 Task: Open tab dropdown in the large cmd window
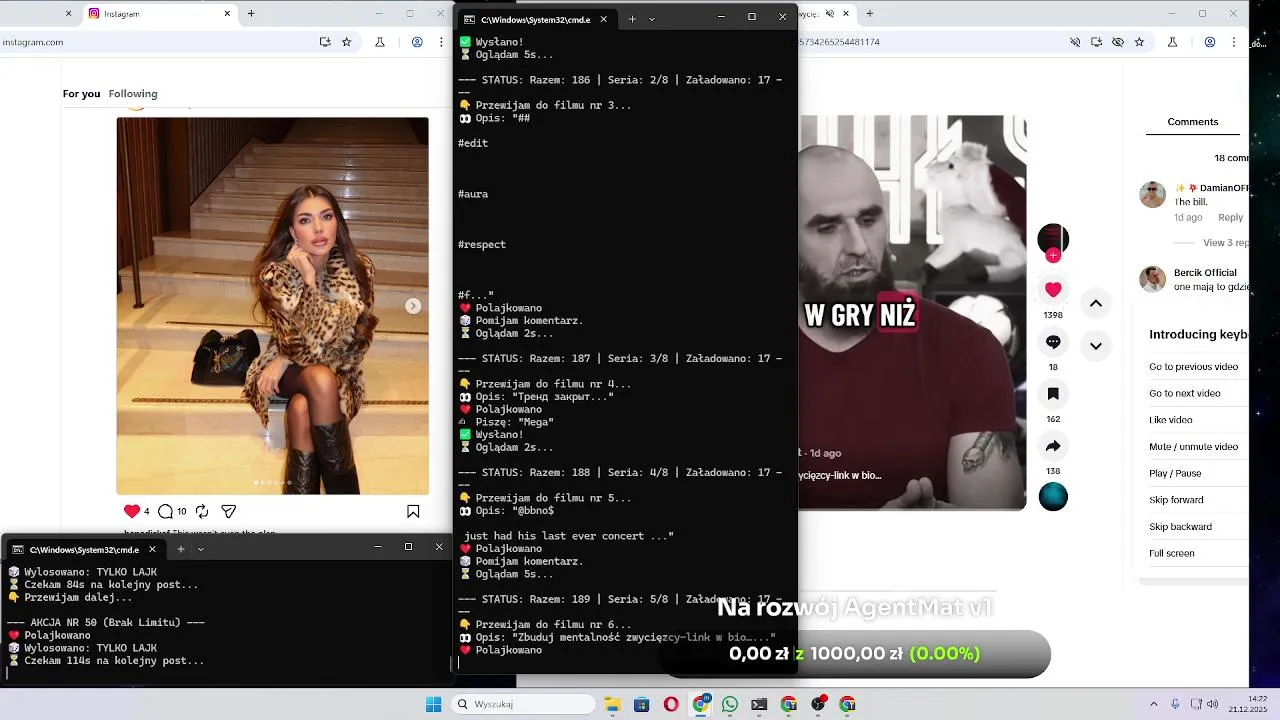652,18
